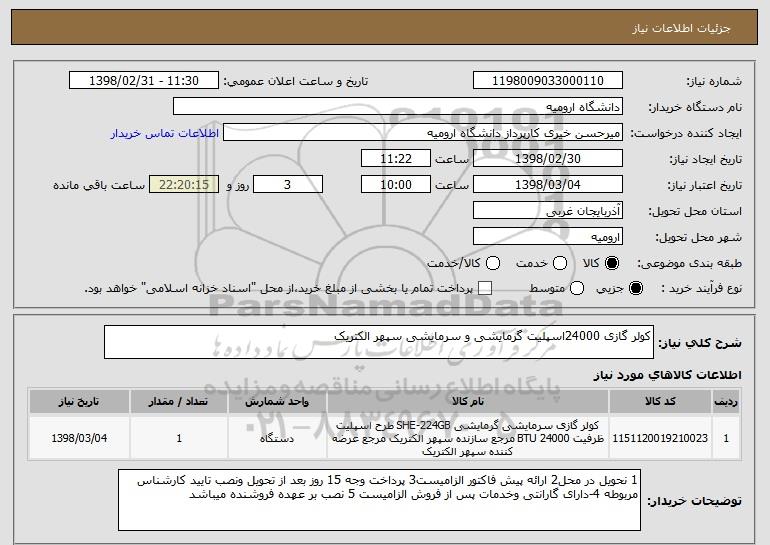Click the واحد شمارش column header
This screenshot has width=770, height=545.
pyautogui.click(x=277, y=402)
